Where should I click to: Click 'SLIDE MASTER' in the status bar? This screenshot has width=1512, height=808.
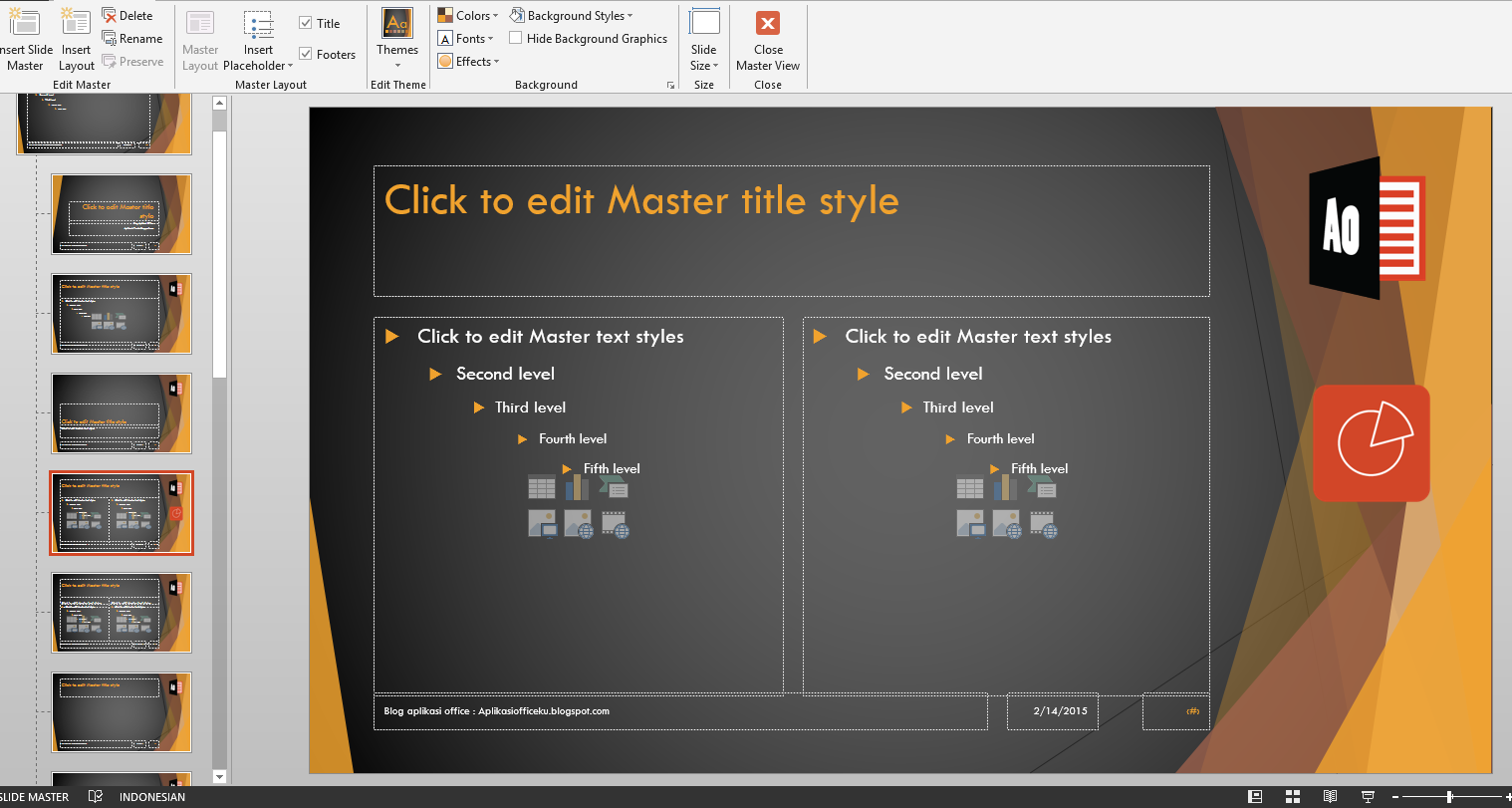(35, 797)
